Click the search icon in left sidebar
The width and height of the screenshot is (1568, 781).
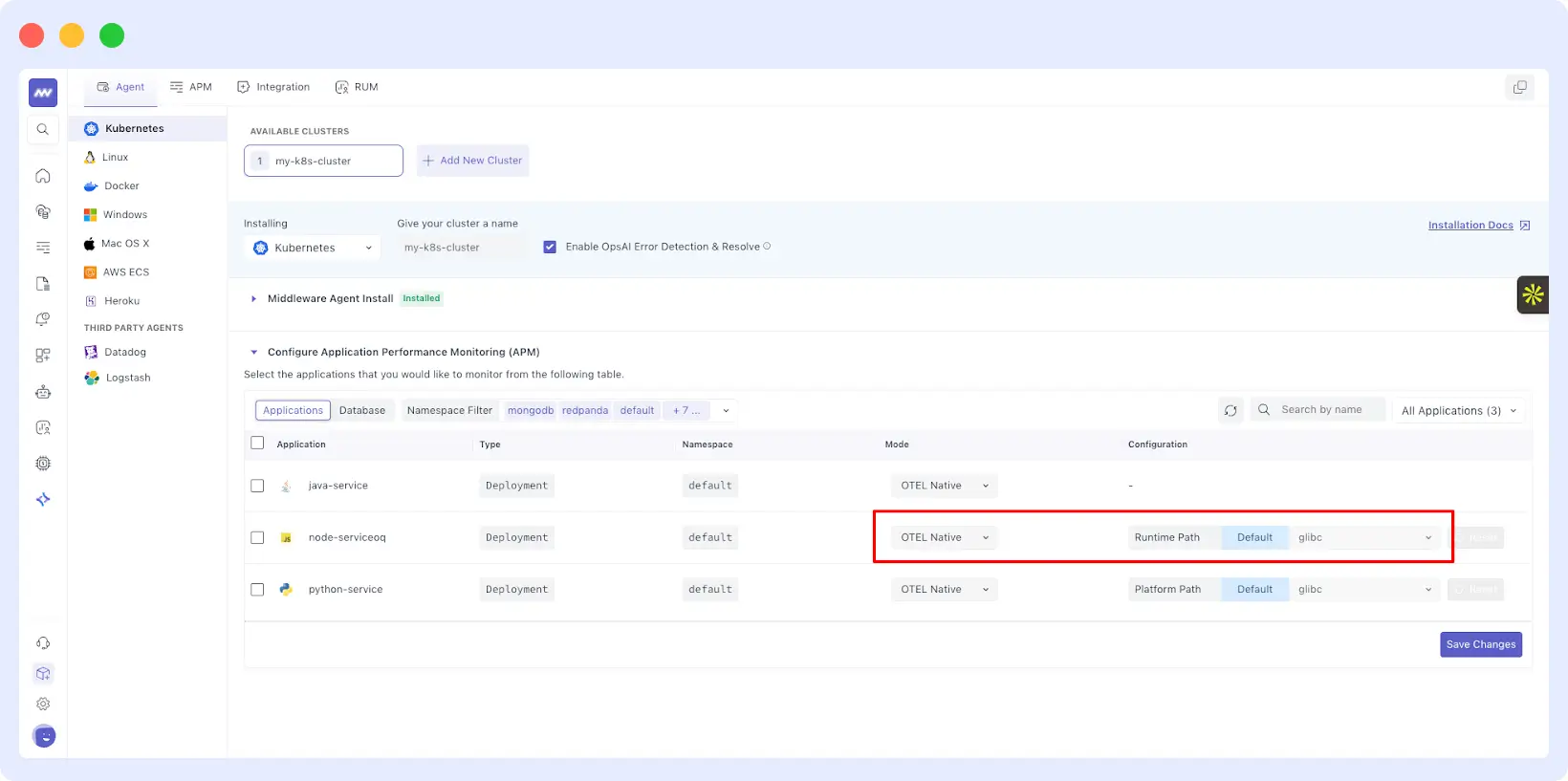click(43, 129)
